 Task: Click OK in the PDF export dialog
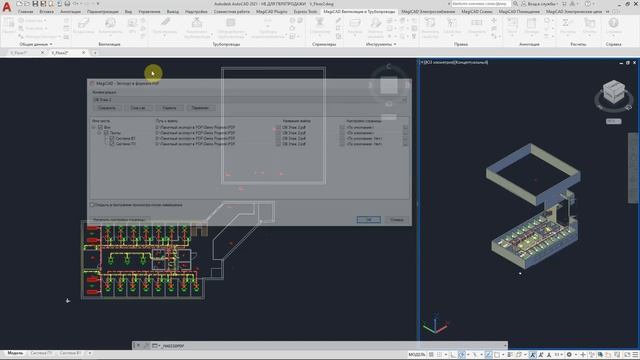[369, 220]
